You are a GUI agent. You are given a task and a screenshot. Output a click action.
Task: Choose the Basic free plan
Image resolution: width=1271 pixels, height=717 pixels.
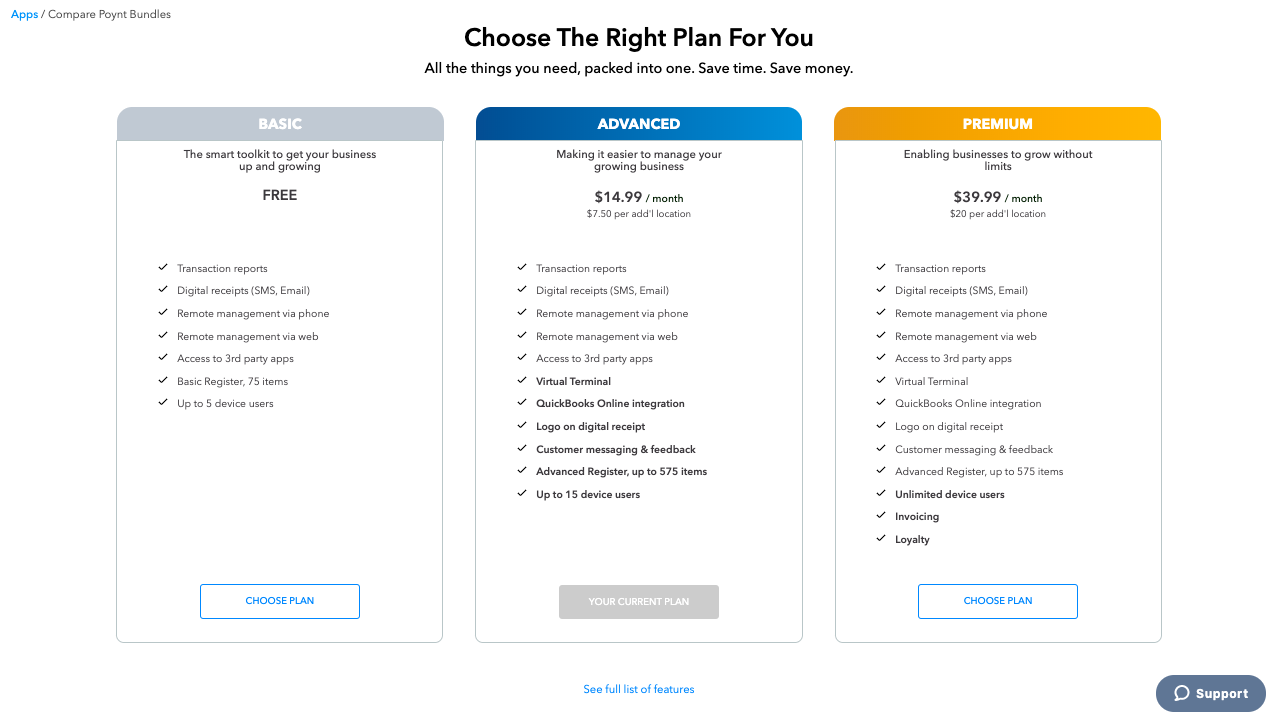tap(280, 601)
